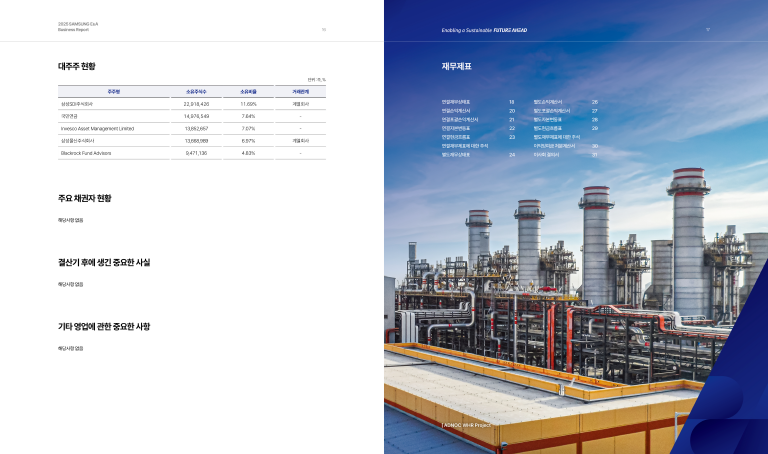Go to 연결손익계산서 on page 20

coord(456,111)
